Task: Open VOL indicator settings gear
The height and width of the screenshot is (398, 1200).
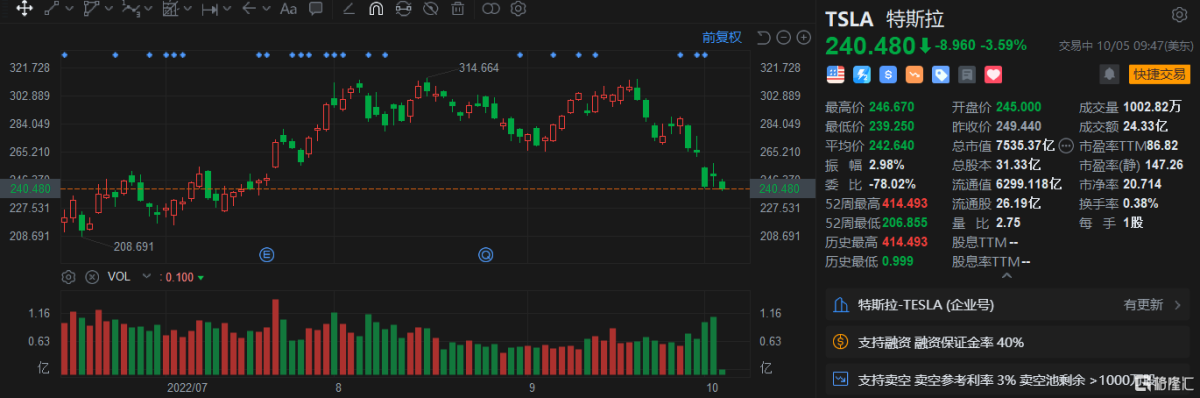Action: tap(68, 277)
